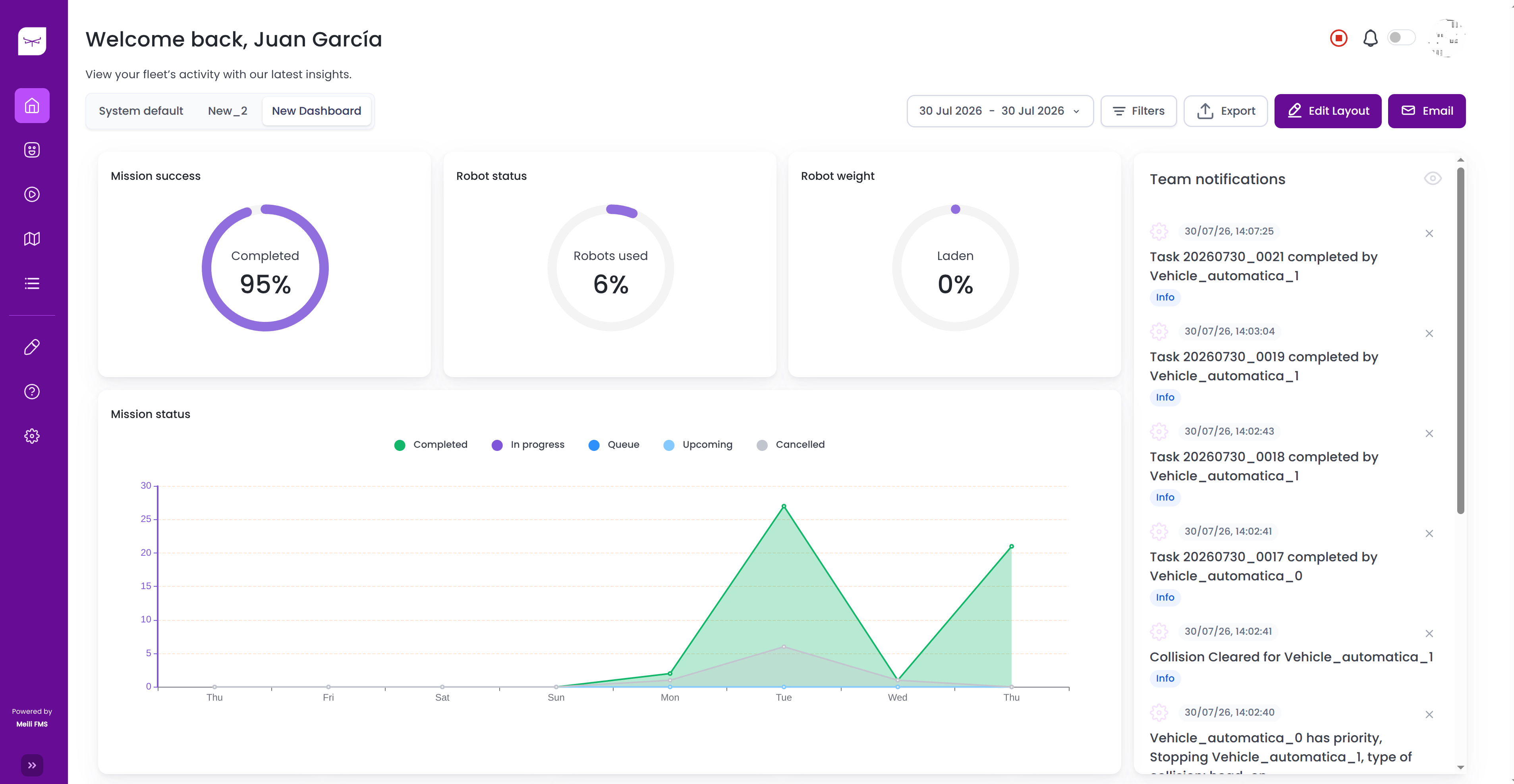
Task: Expand the sidebar with double chevron
Action: tap(32, 765)
